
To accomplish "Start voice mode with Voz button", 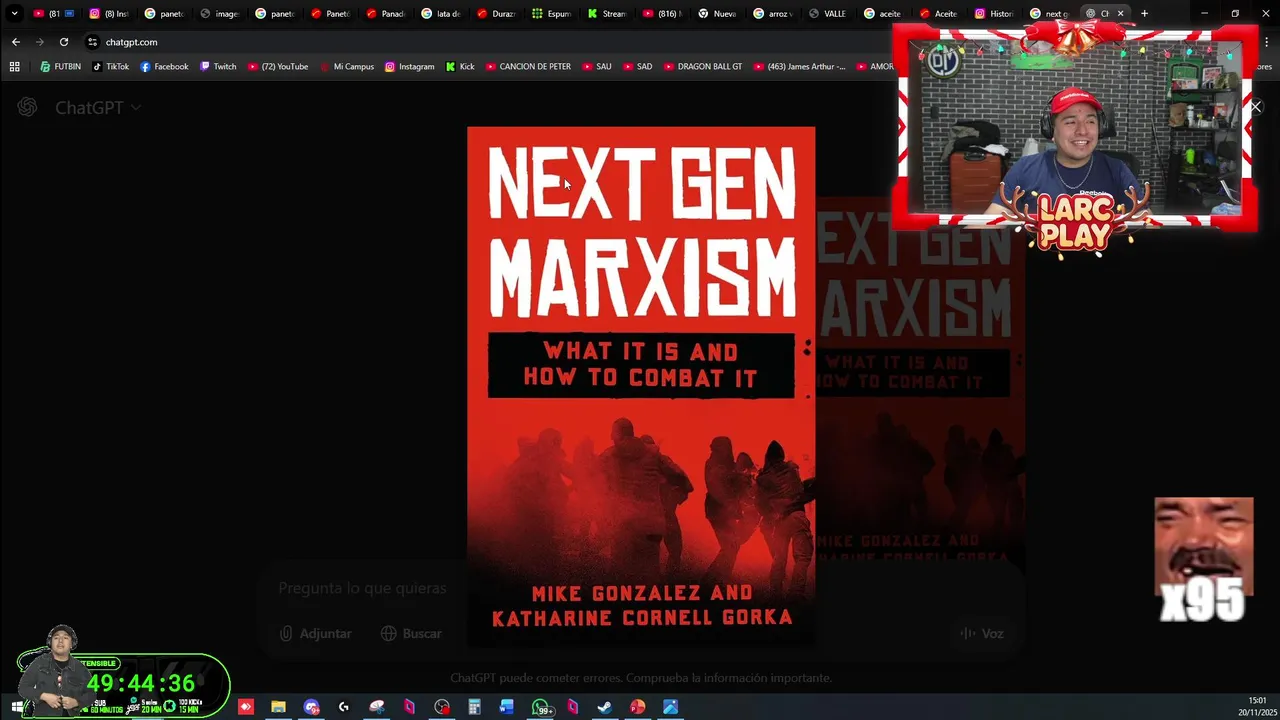I will click(x=982, y=633).
